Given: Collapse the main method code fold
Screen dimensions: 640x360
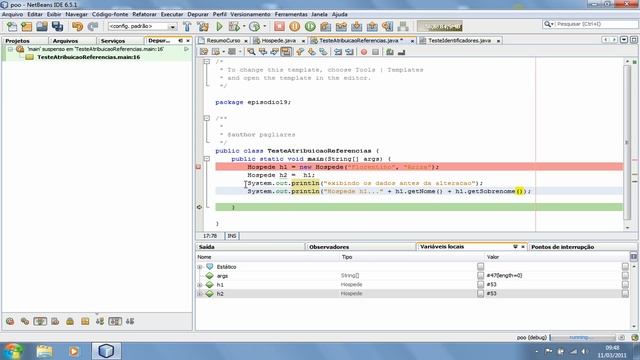Looking at the screenshot, I should click(x=207, y=158).
